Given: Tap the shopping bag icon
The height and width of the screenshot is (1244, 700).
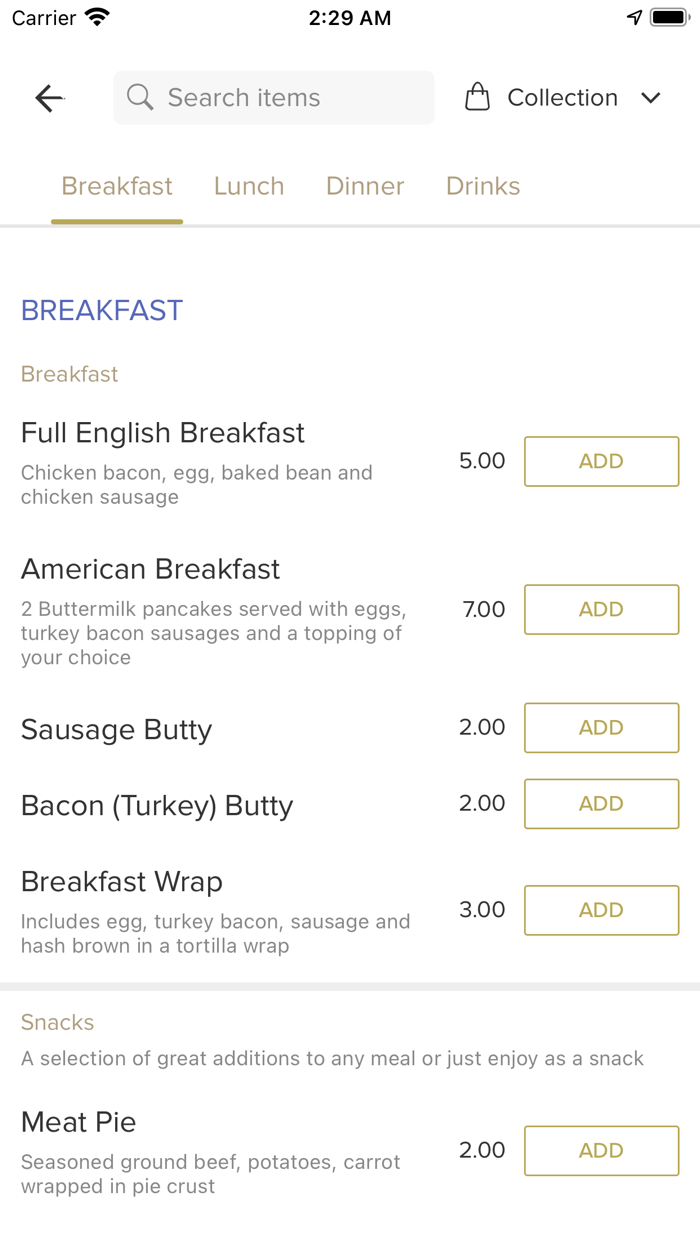Looking at the screenshot, I should tap(478, 98).
